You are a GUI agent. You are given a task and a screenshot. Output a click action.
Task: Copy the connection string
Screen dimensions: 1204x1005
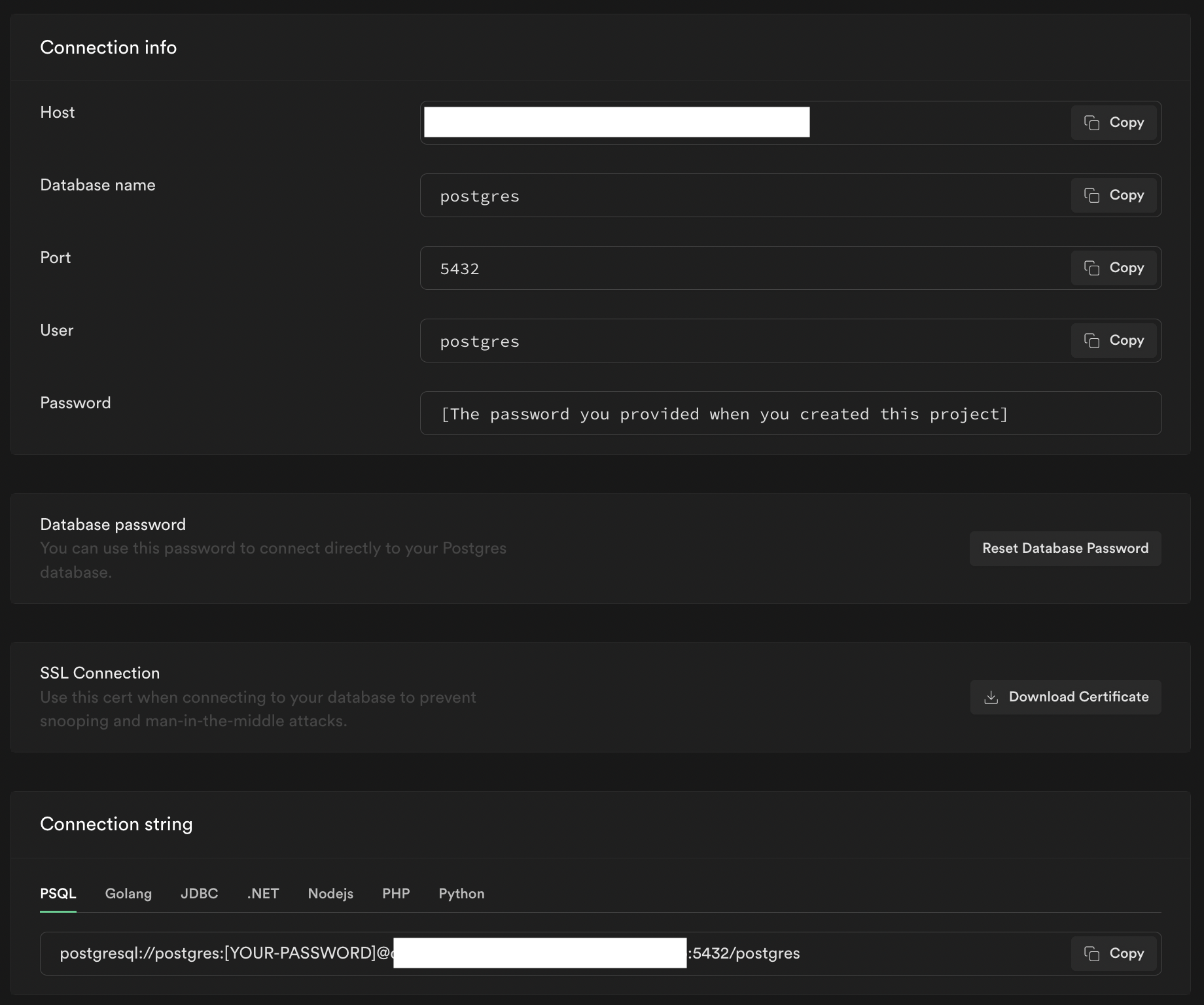(1114, 953)
